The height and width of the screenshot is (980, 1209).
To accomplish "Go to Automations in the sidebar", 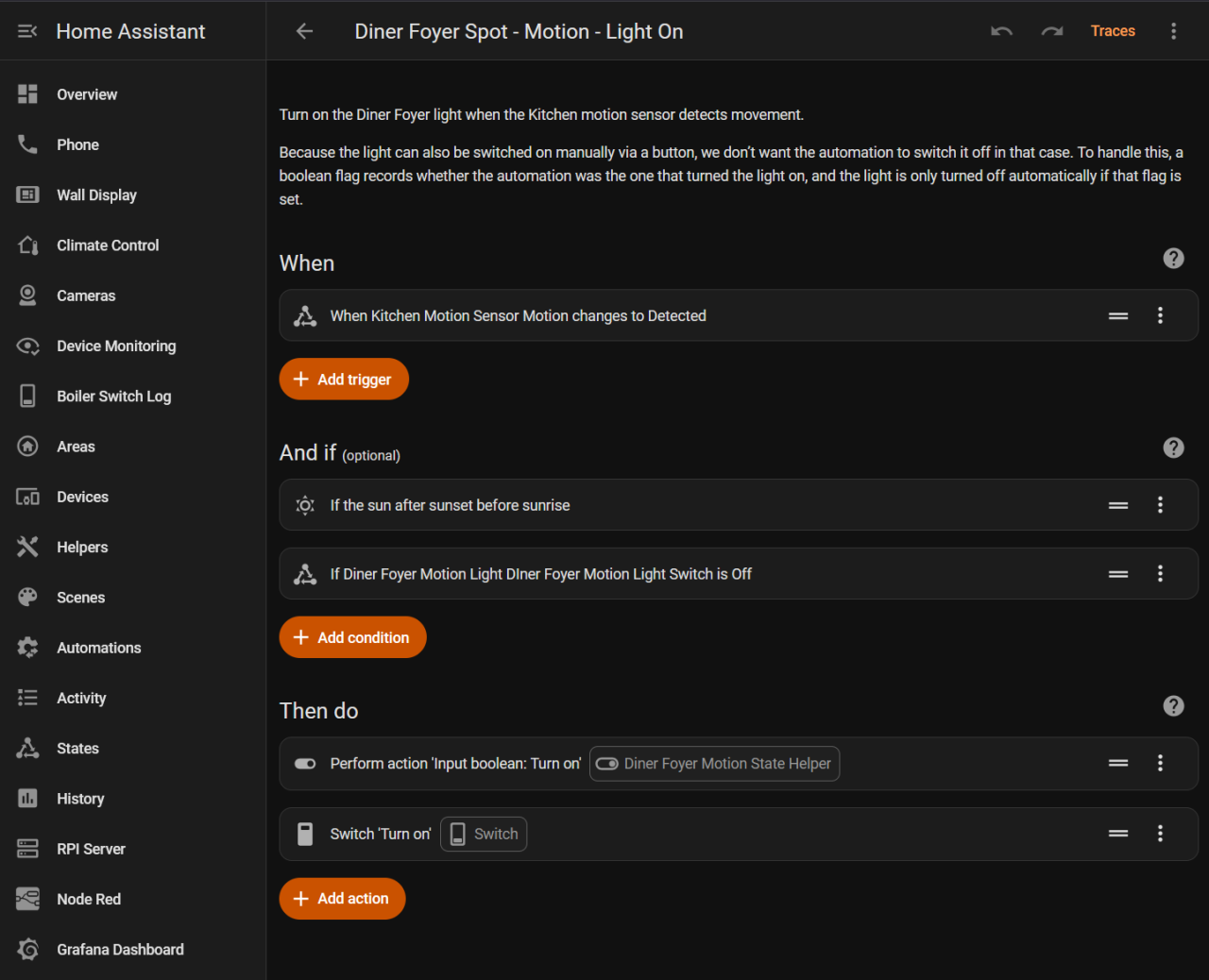I will (98, 648).
